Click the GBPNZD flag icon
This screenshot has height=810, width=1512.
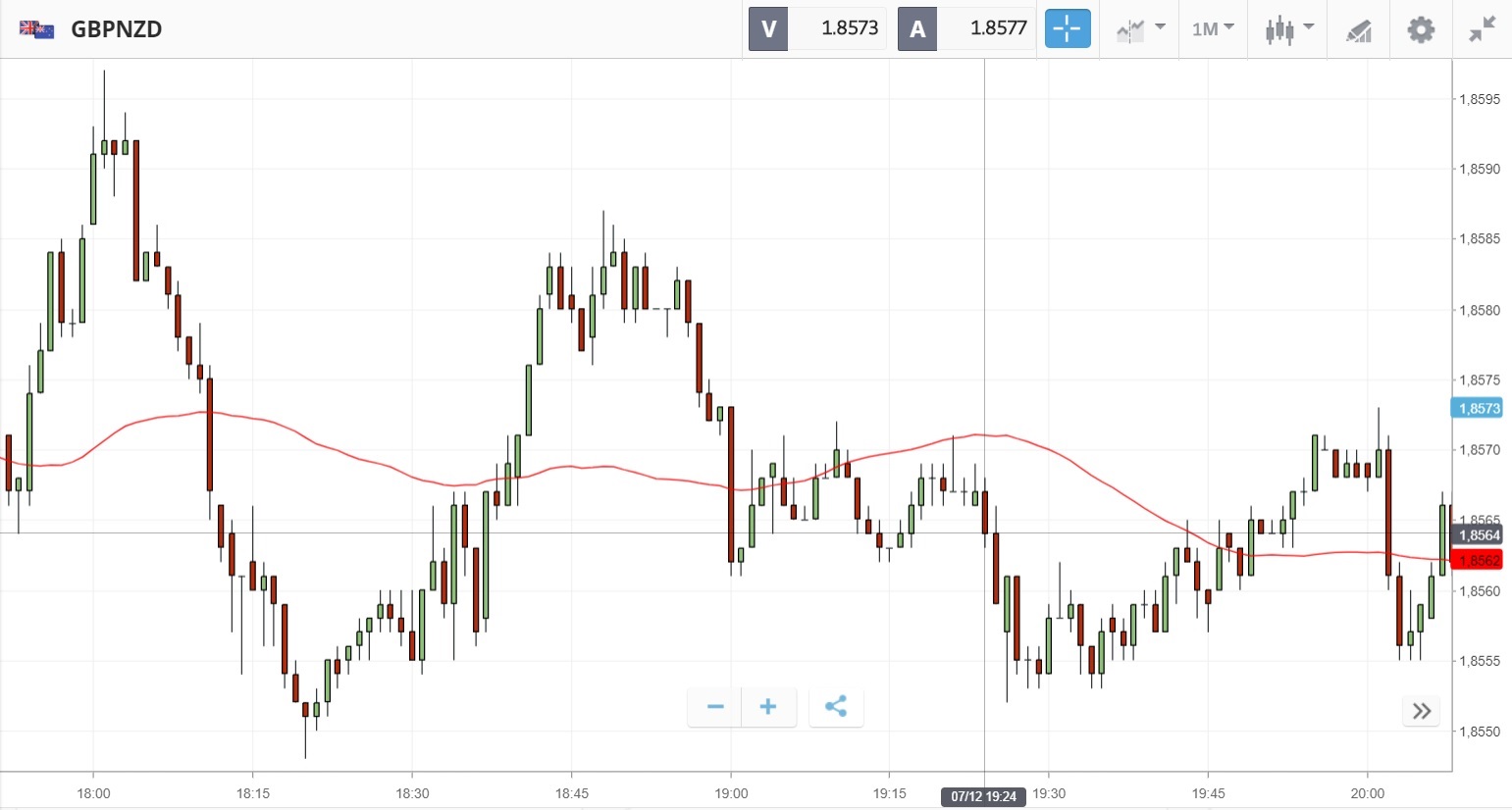coord(37,29)
